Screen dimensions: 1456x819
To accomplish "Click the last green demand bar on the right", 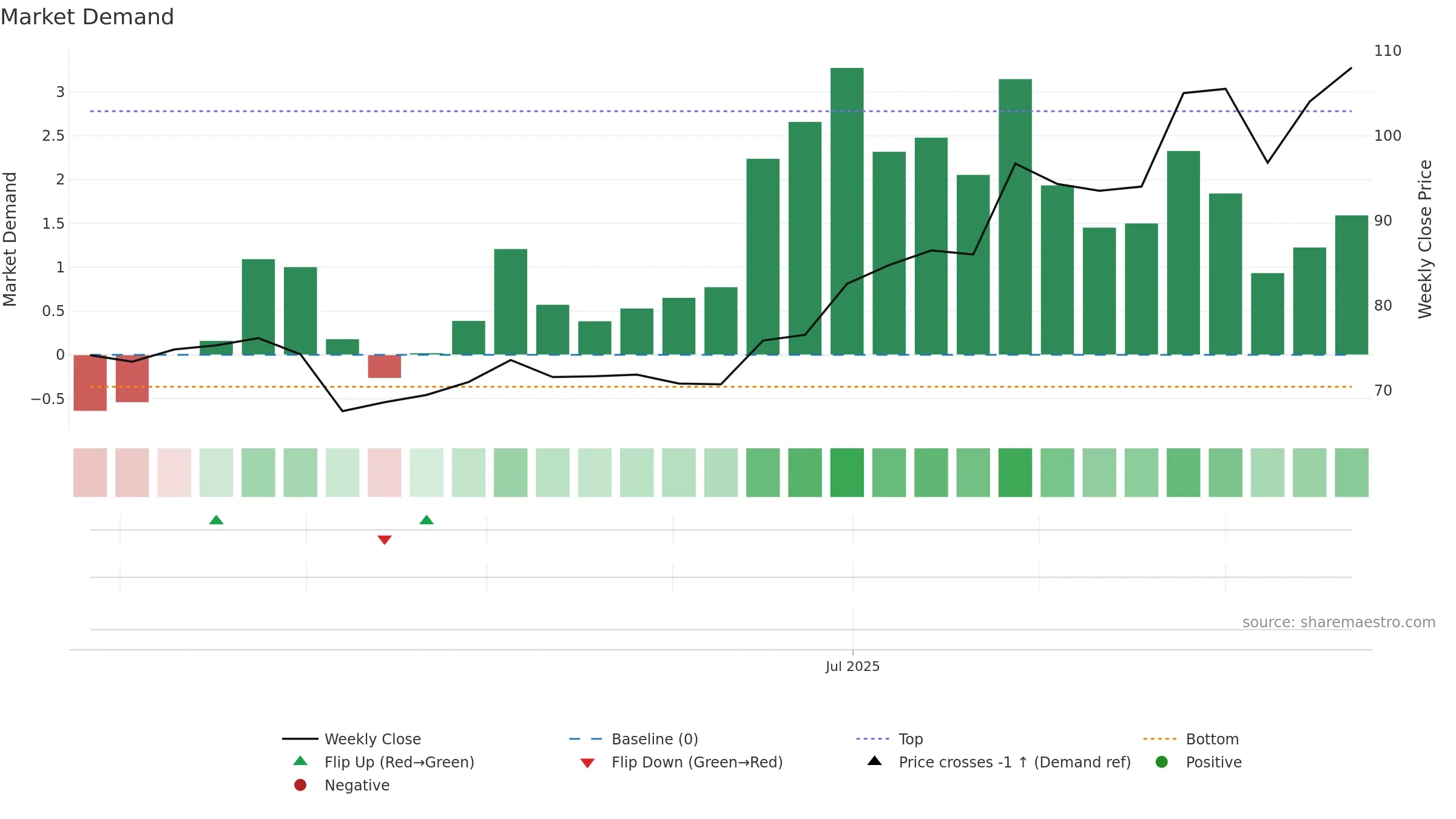I will 1352,285.
